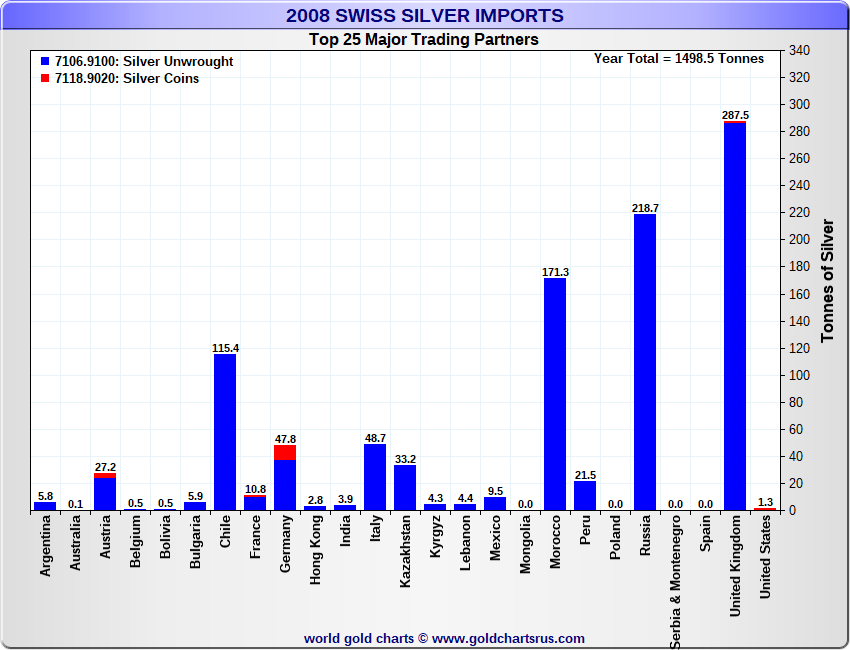Image resolution: width=850 pixels, height=650 pixels.
Task: Select the United Kingdom bar
Action: tap(735, 316)
